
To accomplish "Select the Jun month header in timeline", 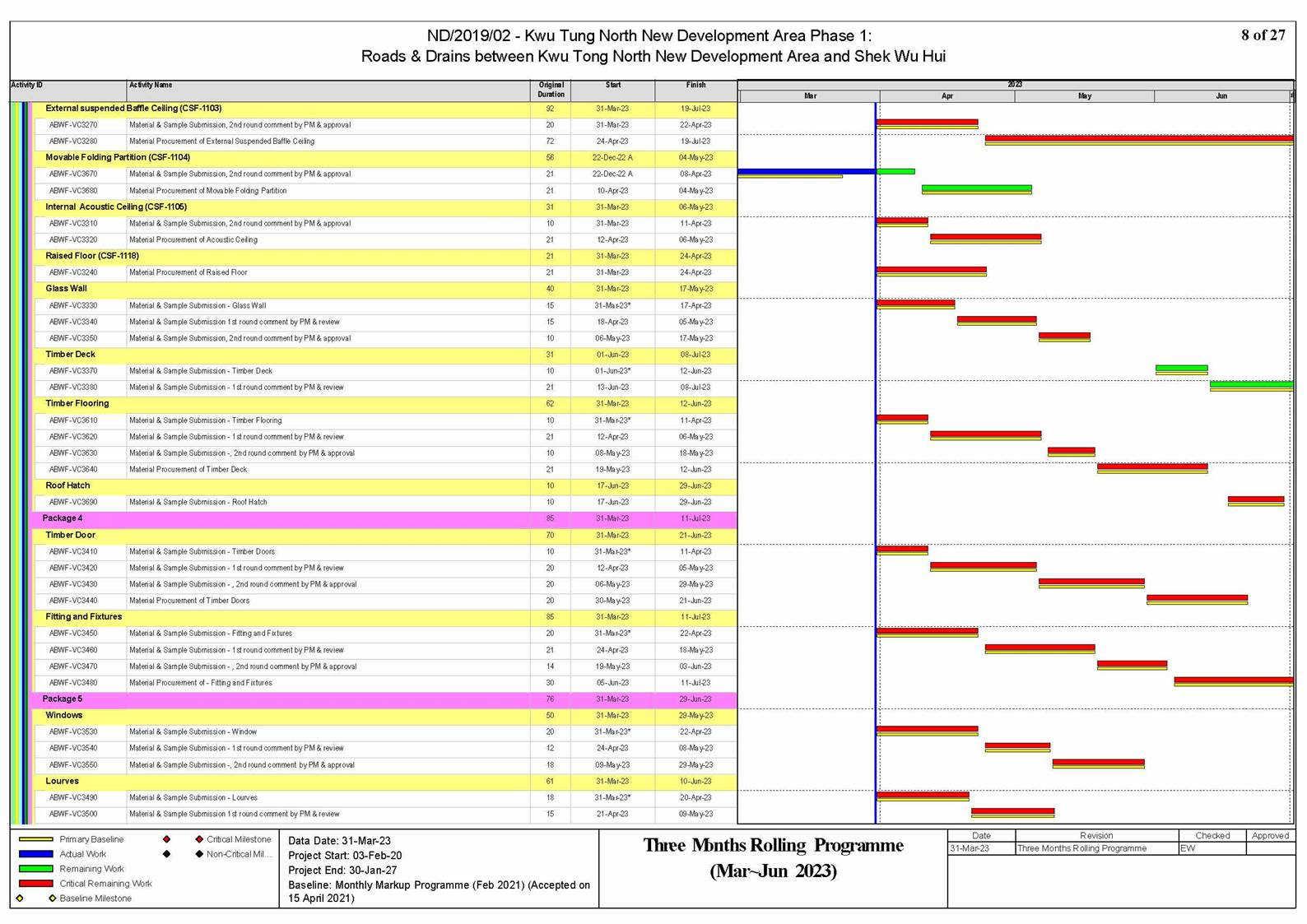I will [x=1221, y=96].
